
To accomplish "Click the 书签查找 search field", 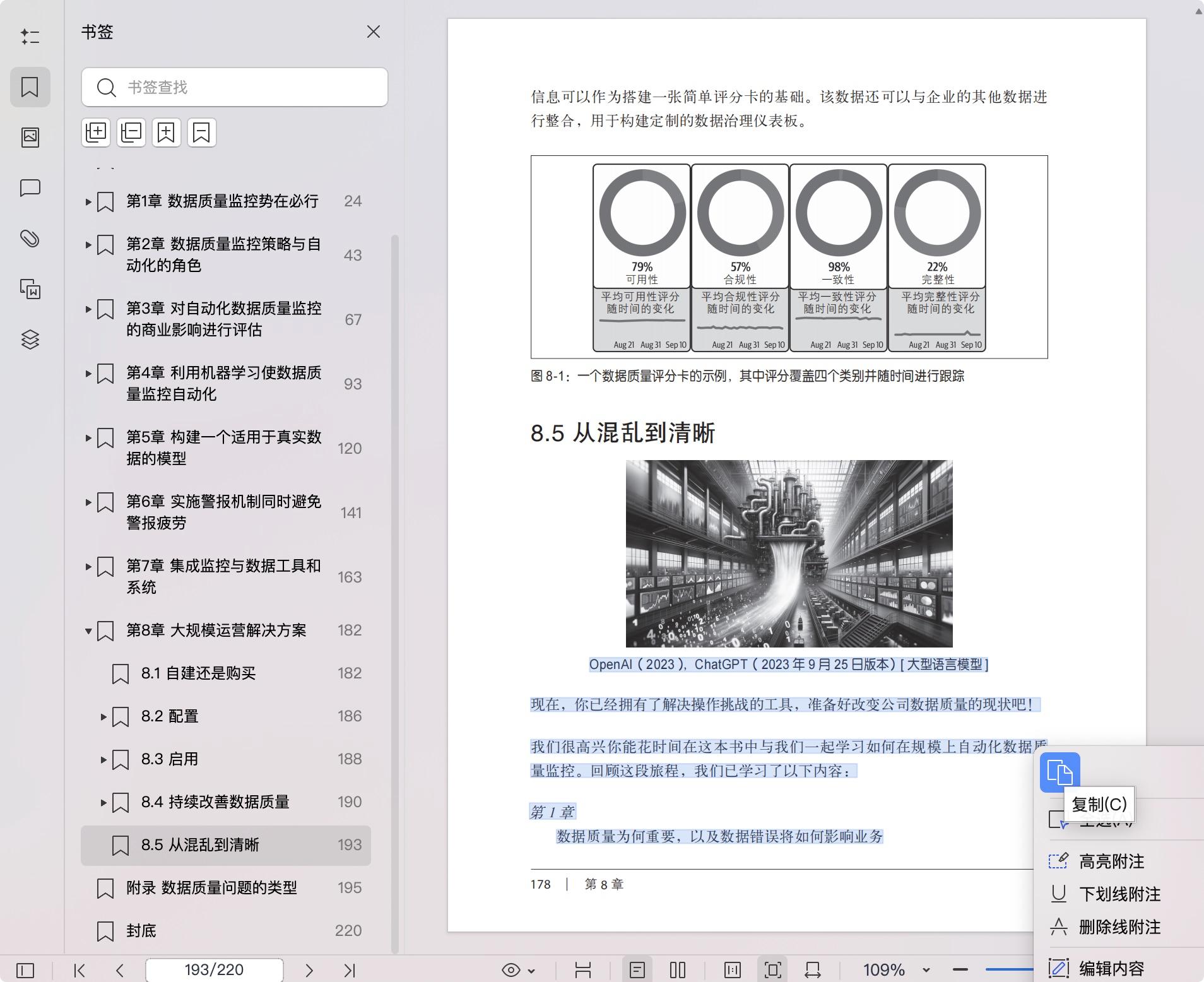I will click(235, 87).
